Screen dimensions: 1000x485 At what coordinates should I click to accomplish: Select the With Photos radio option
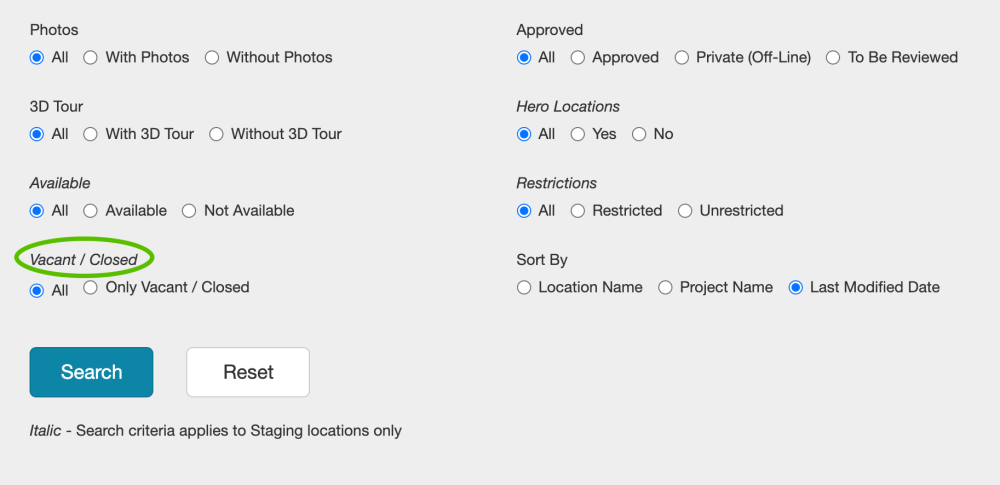point(91,58)
